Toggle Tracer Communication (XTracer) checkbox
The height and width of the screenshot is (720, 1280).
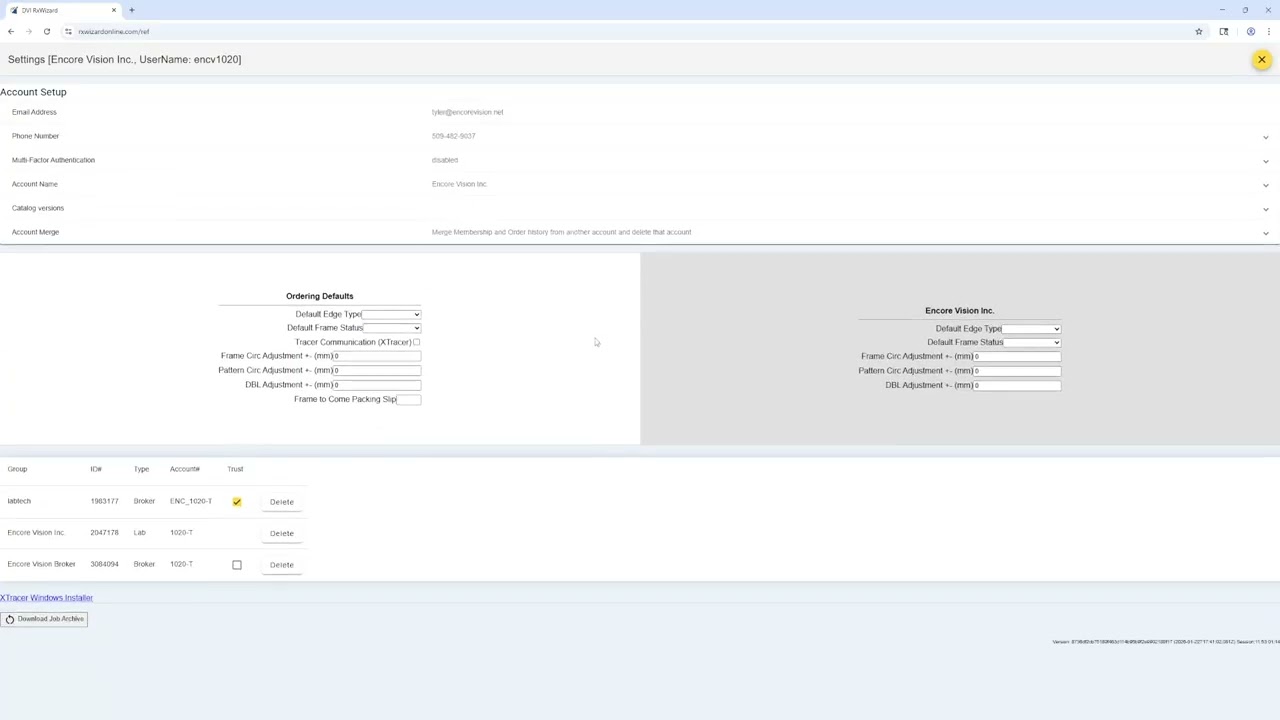pyautogui.click(x=416, y=342)
